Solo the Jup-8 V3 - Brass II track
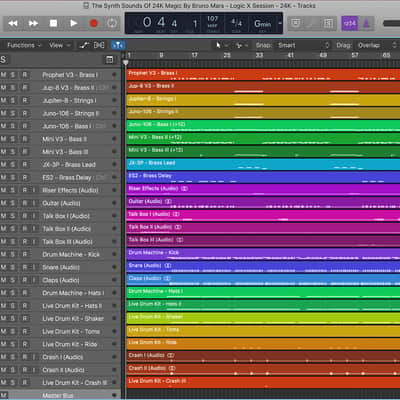The image size is (400, 400). tap(13, 88)
